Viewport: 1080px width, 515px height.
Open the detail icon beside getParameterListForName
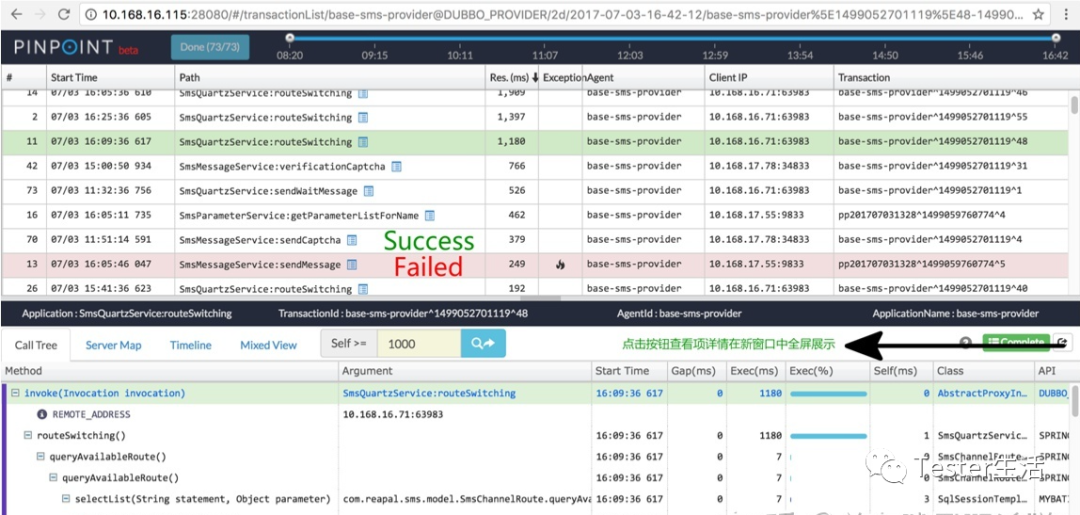[x=430, y=216]
